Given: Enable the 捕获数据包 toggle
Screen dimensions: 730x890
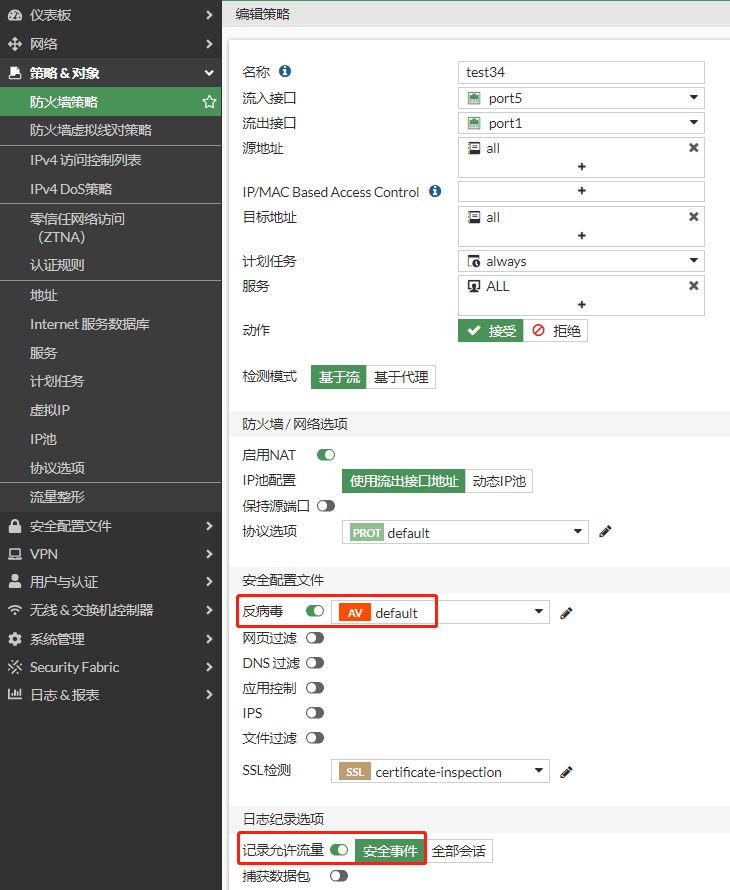Looking at the screenshot, I should [x=339, y=876].
